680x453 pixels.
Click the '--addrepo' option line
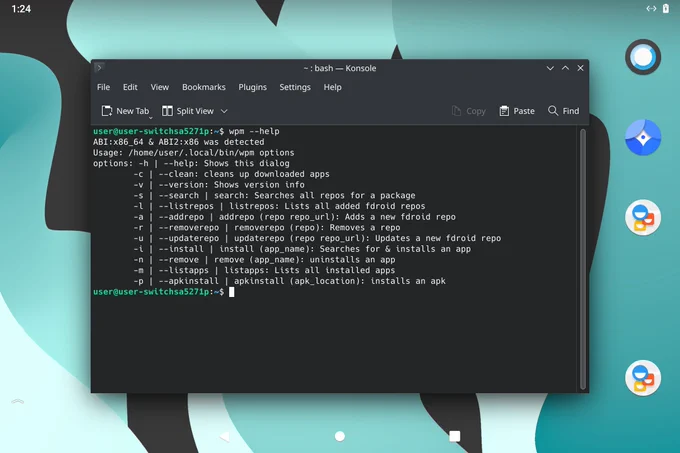[294, 217]
